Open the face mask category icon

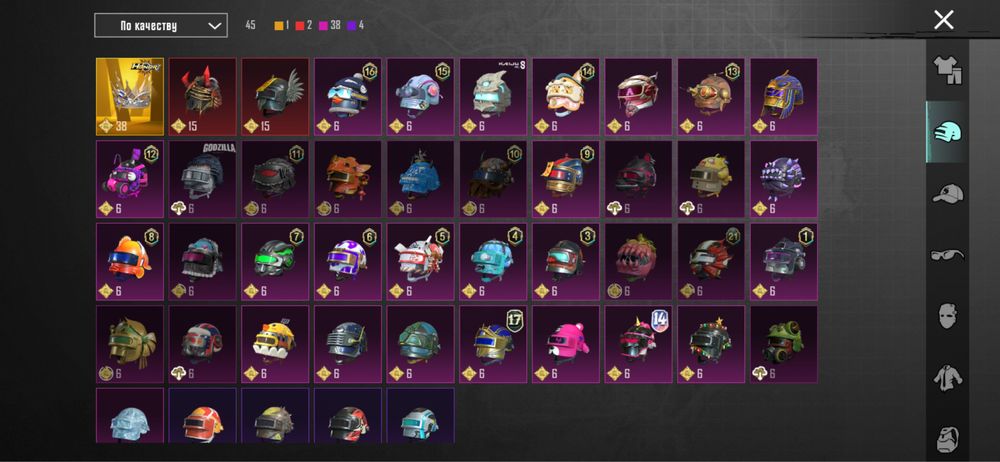[948, 315]
